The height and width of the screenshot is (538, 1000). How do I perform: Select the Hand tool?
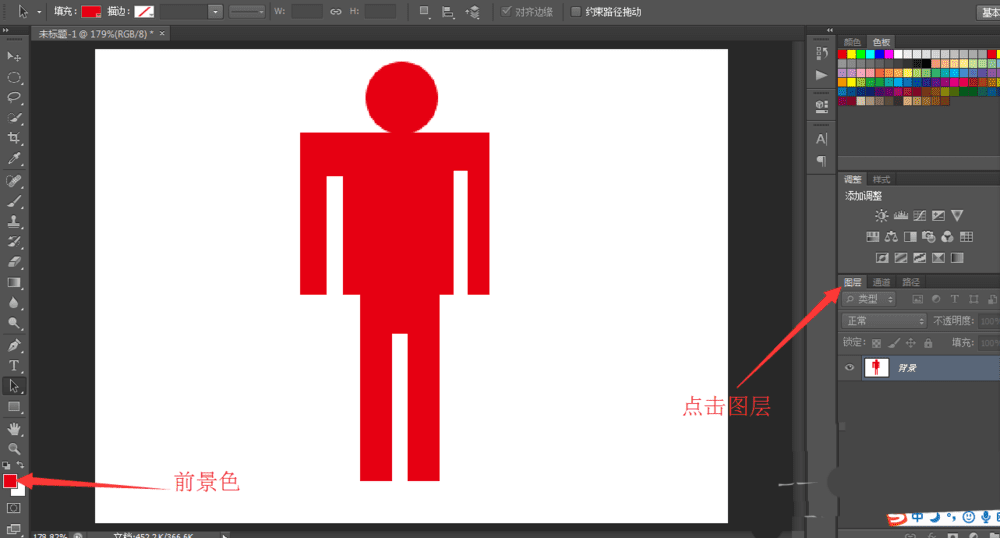14,429
